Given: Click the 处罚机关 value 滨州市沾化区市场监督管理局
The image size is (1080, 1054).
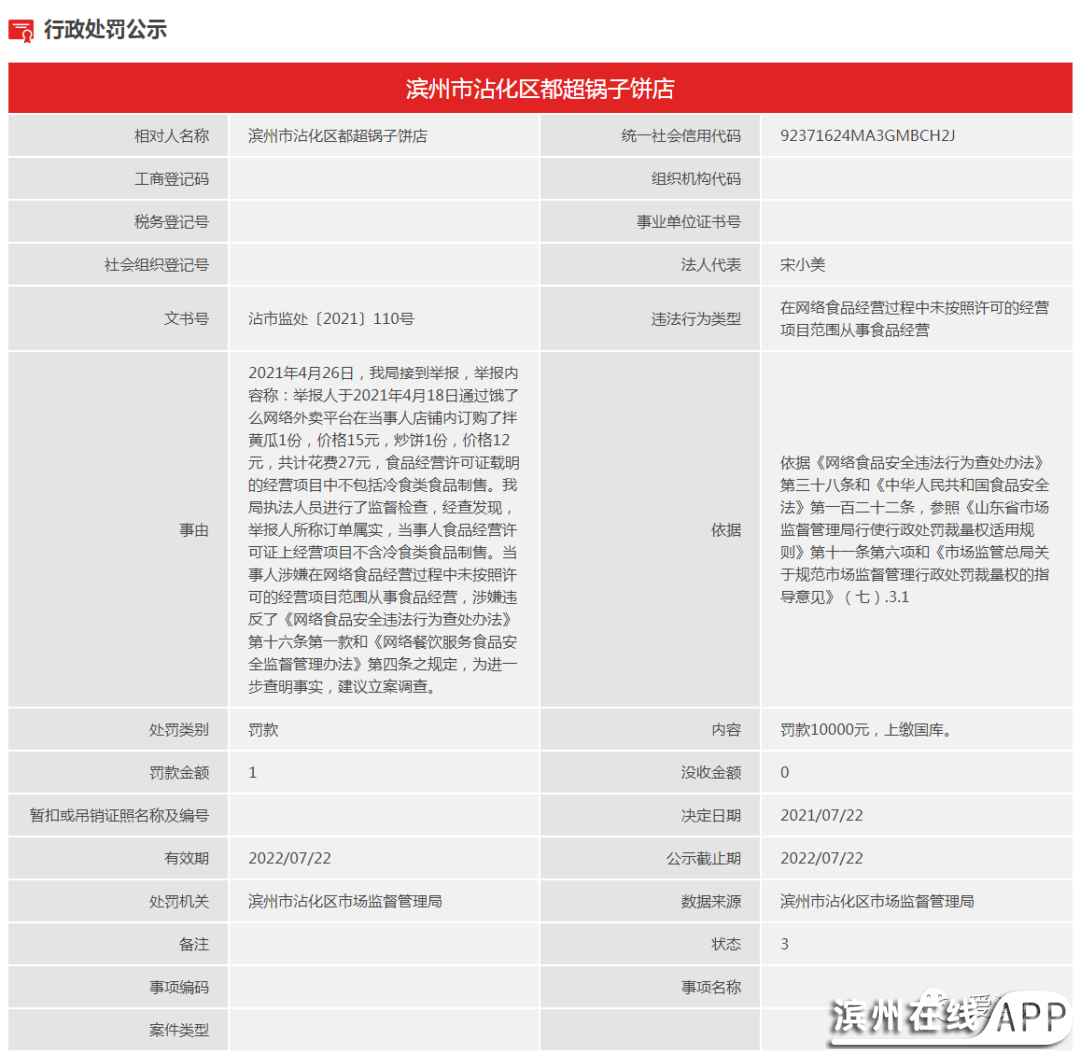Looking at the screenshot, I should point(345,901).
